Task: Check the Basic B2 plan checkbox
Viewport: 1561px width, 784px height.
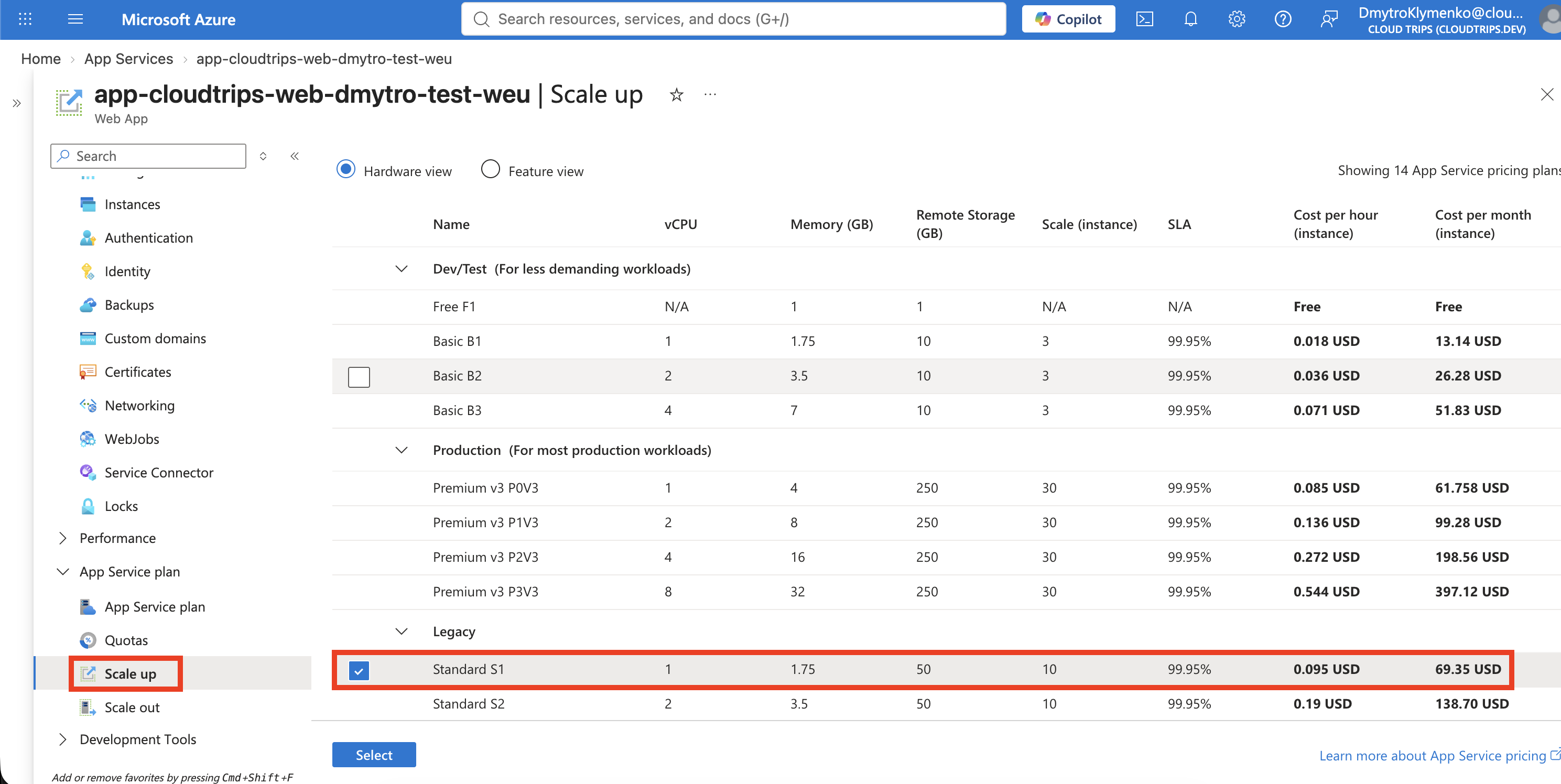Action: pos(359,377)
